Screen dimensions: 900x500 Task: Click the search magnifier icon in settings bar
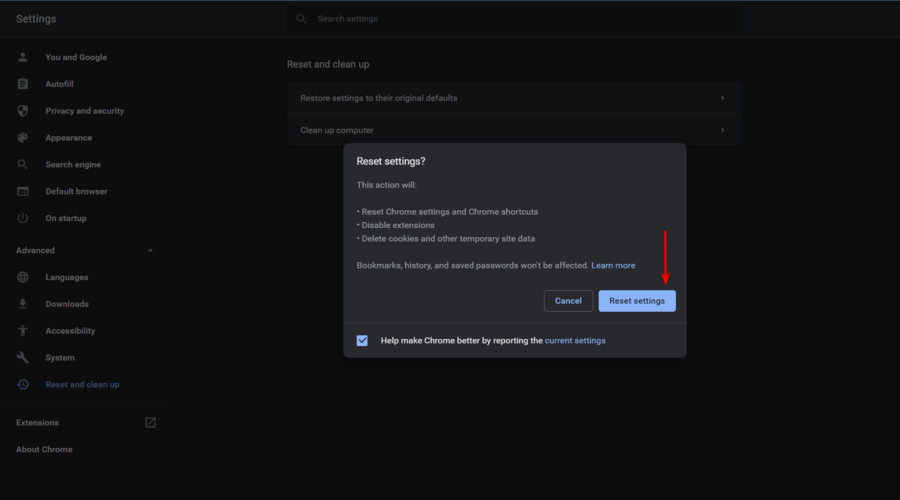(301, 19)
